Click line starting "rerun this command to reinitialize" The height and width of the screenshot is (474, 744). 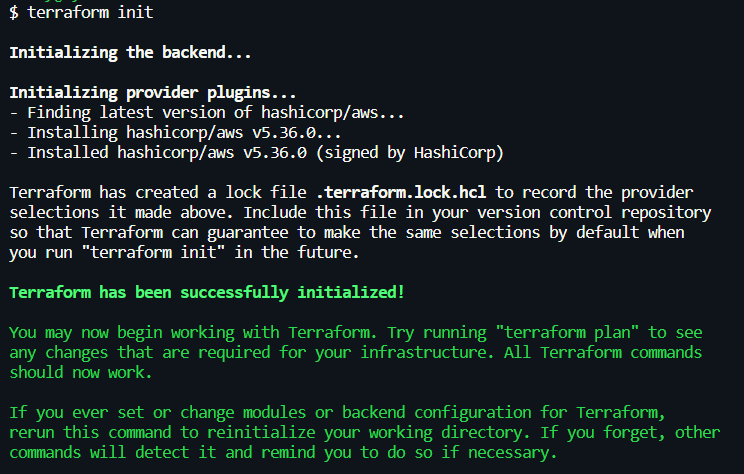coord(364,433)
